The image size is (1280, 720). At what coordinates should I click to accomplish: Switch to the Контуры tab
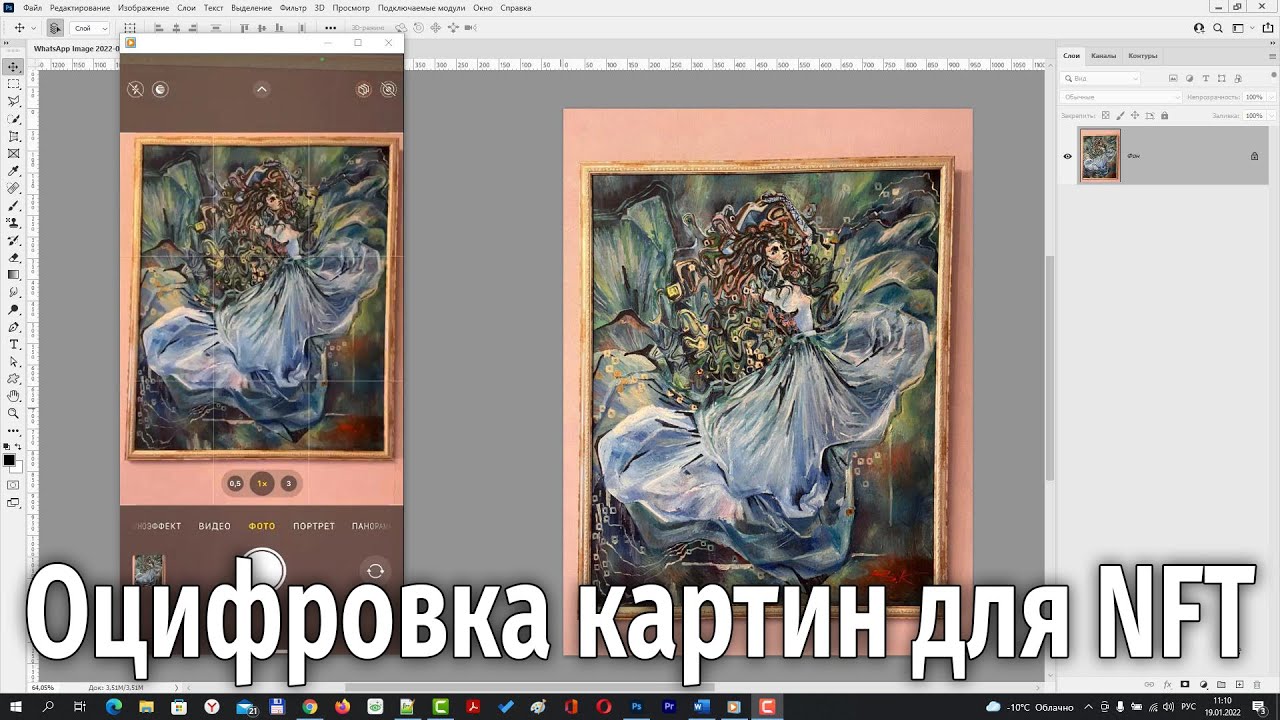point(1143,56)
